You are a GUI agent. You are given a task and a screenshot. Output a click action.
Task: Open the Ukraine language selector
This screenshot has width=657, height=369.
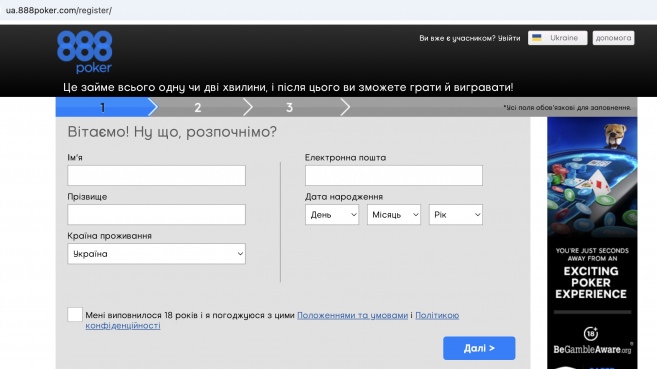[558, 38]
